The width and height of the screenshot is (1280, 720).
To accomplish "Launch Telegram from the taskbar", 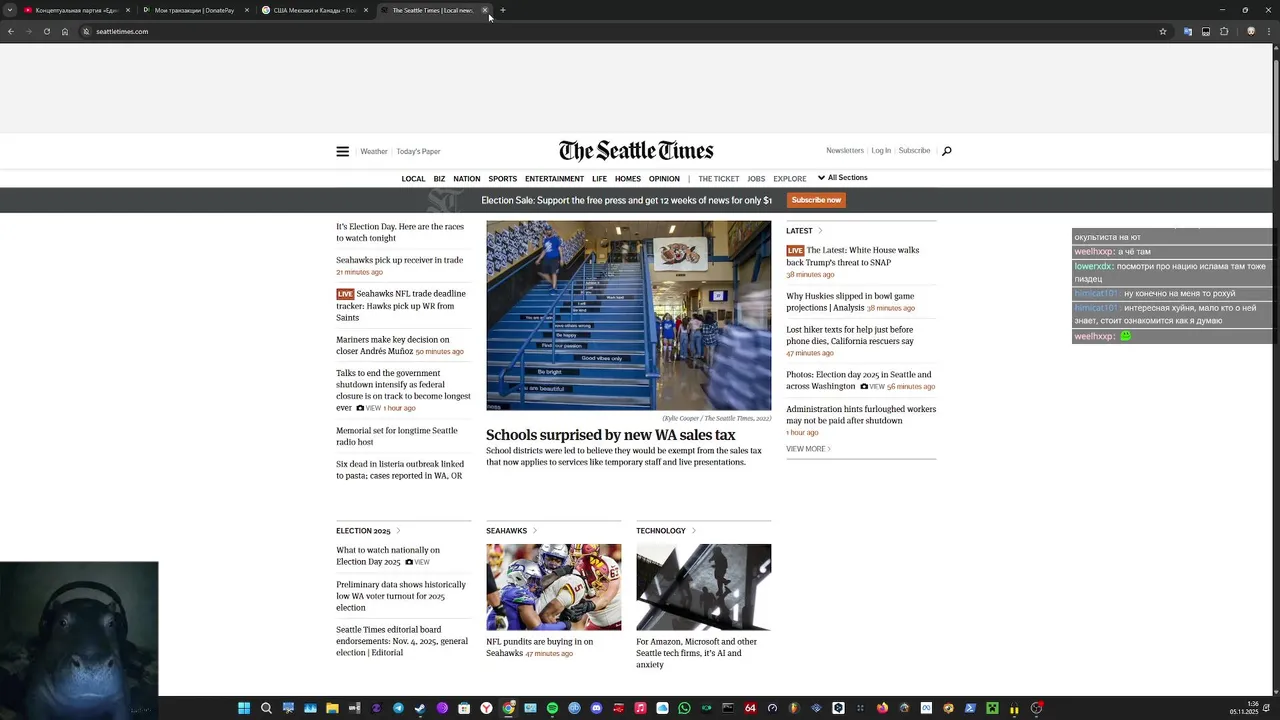I will point(398,708).
